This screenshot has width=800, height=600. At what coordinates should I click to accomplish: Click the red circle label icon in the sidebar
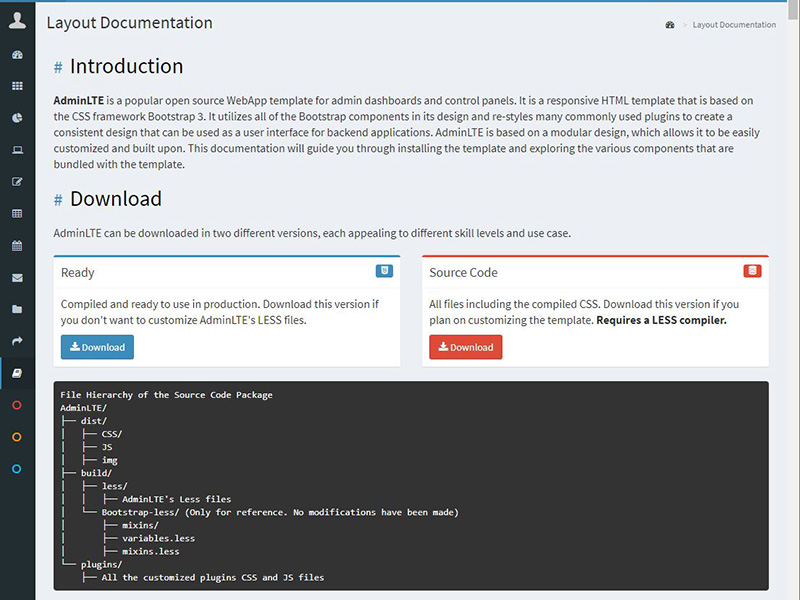pos(17,405)
